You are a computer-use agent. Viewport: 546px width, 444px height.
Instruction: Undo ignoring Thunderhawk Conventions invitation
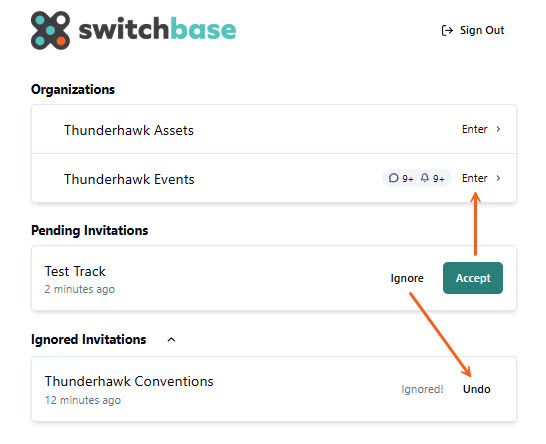(x=476, y=389)
